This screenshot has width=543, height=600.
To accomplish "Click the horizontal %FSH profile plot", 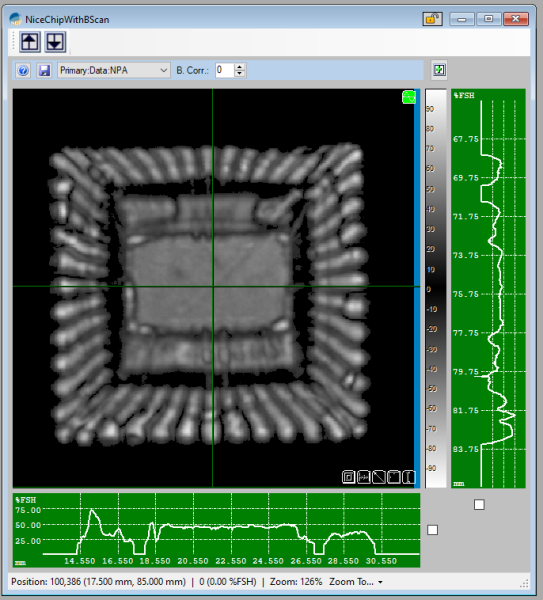I will (216, 530).
